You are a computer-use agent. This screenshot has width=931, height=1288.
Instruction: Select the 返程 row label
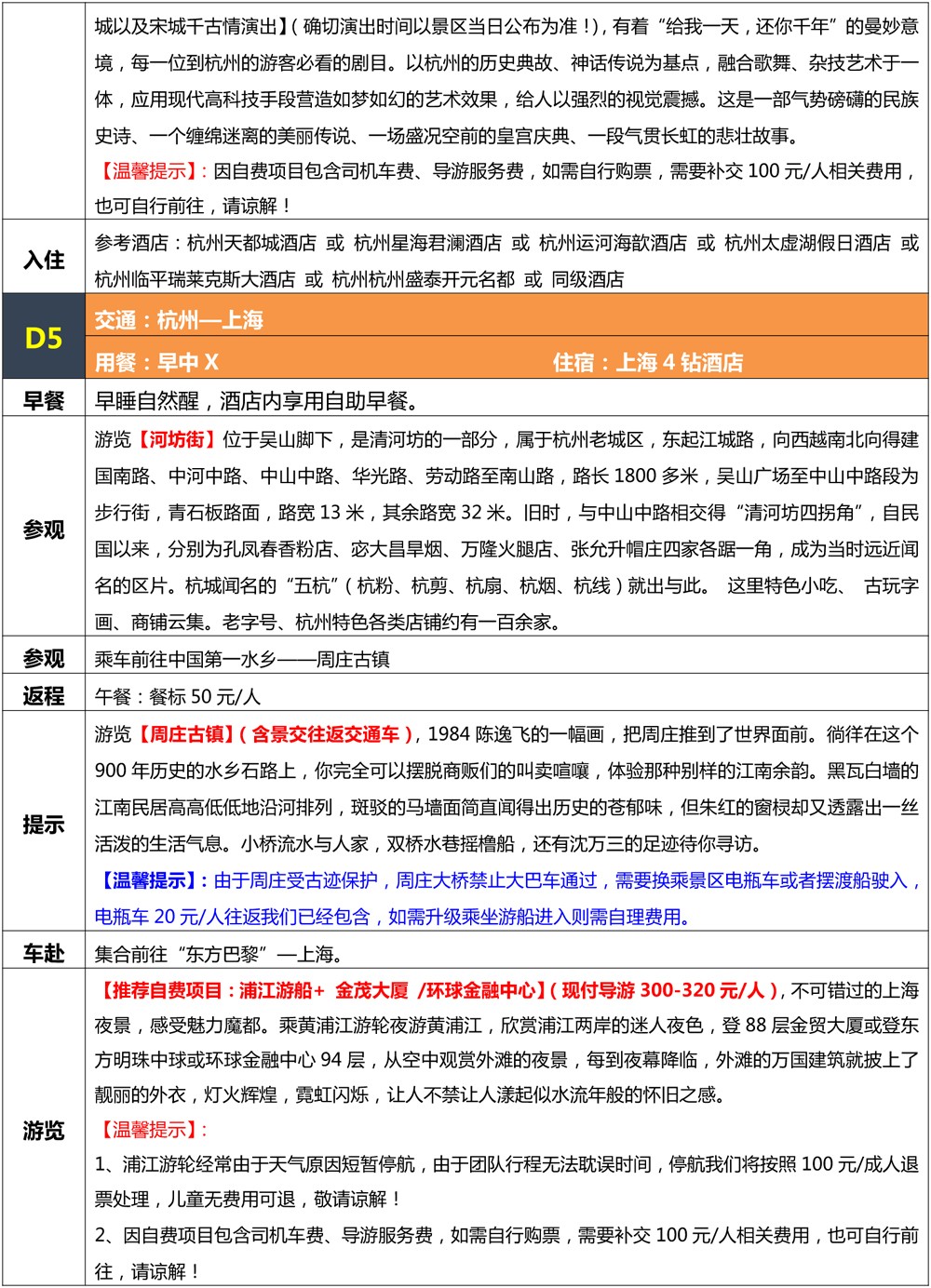[43, 696]
